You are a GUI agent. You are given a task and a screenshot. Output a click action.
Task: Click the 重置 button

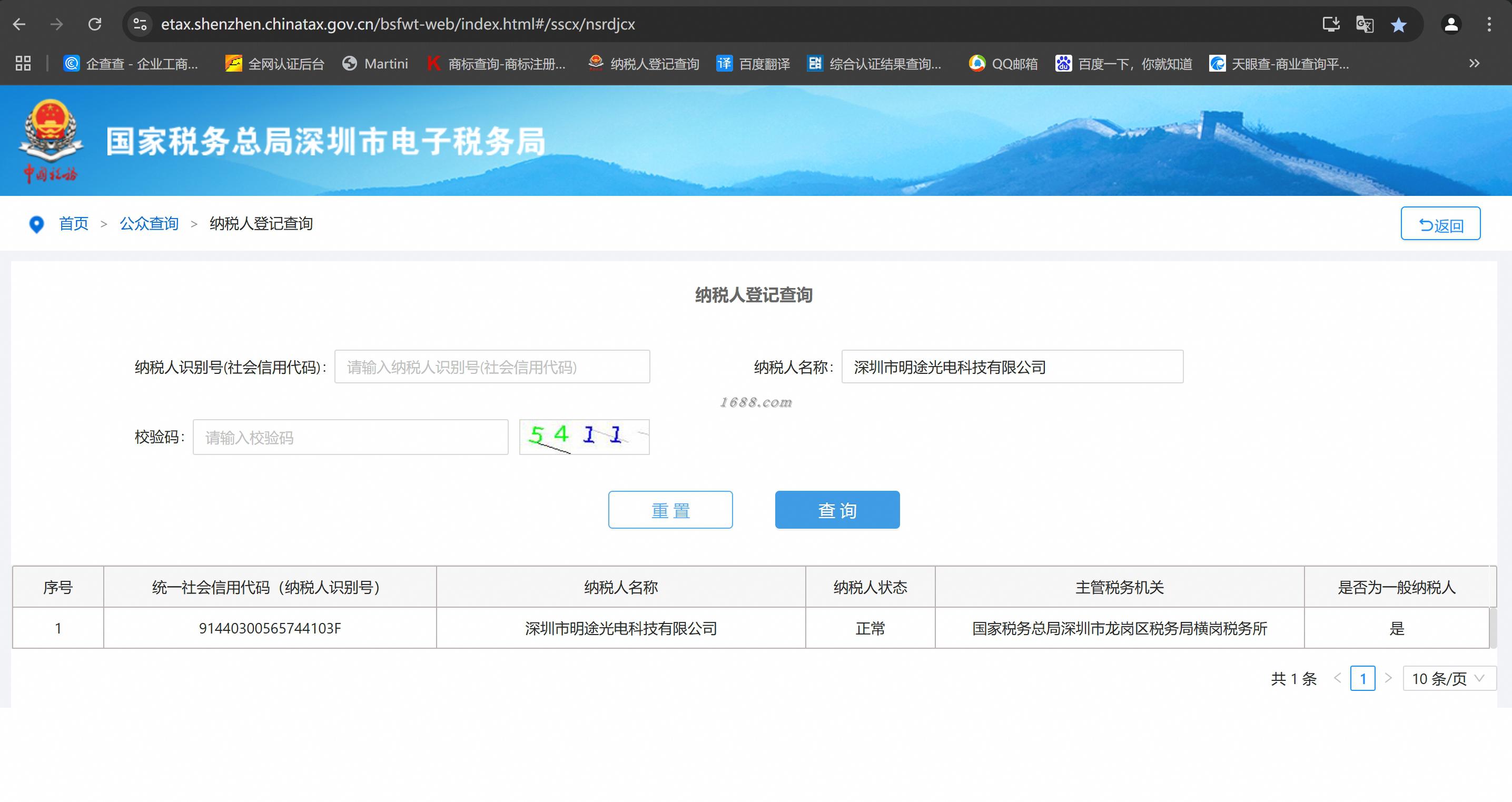click(x=670, y=510)
